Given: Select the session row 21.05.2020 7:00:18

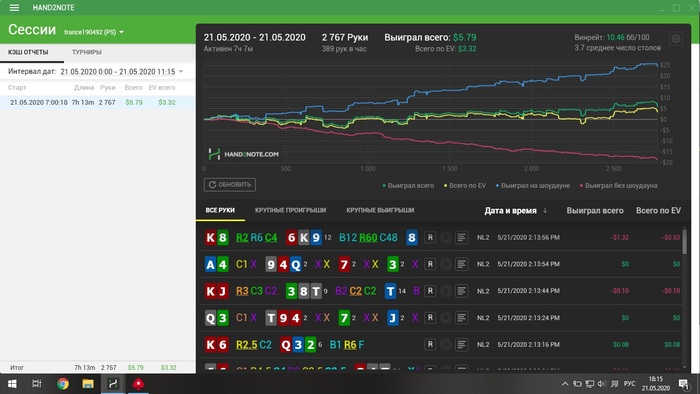Looking at the screenshot, I should (x=97, y=102).
